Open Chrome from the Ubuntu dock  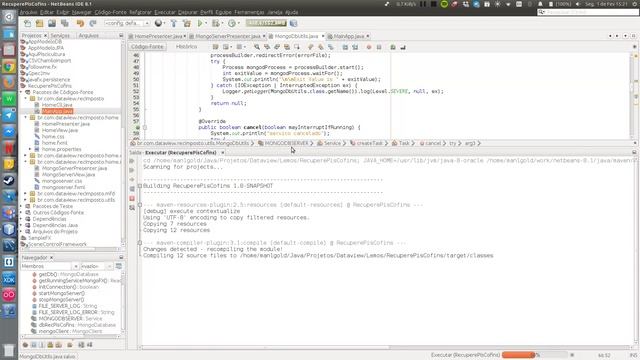tap(9, 67)
